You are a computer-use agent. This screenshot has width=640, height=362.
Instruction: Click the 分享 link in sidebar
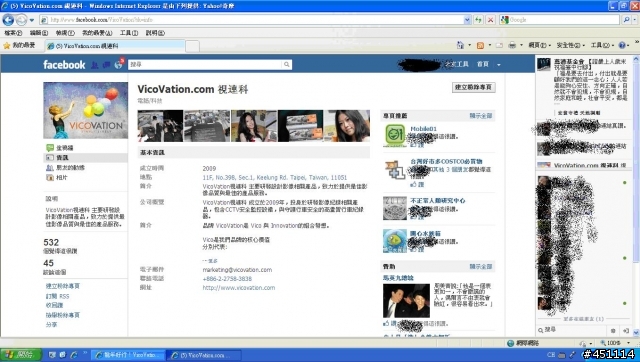(x=51, y=325)
